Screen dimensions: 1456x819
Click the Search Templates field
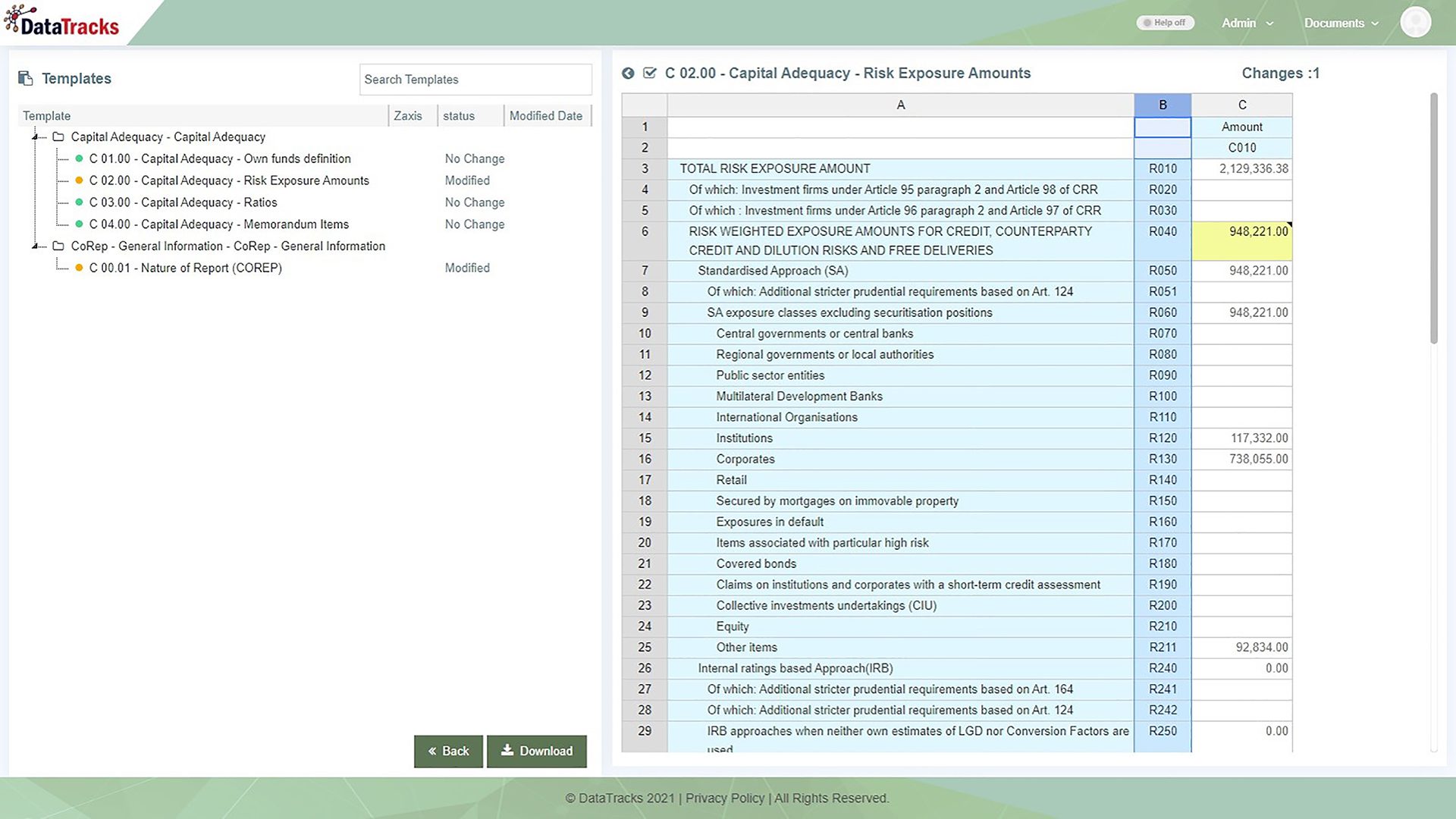click(475, 80)
